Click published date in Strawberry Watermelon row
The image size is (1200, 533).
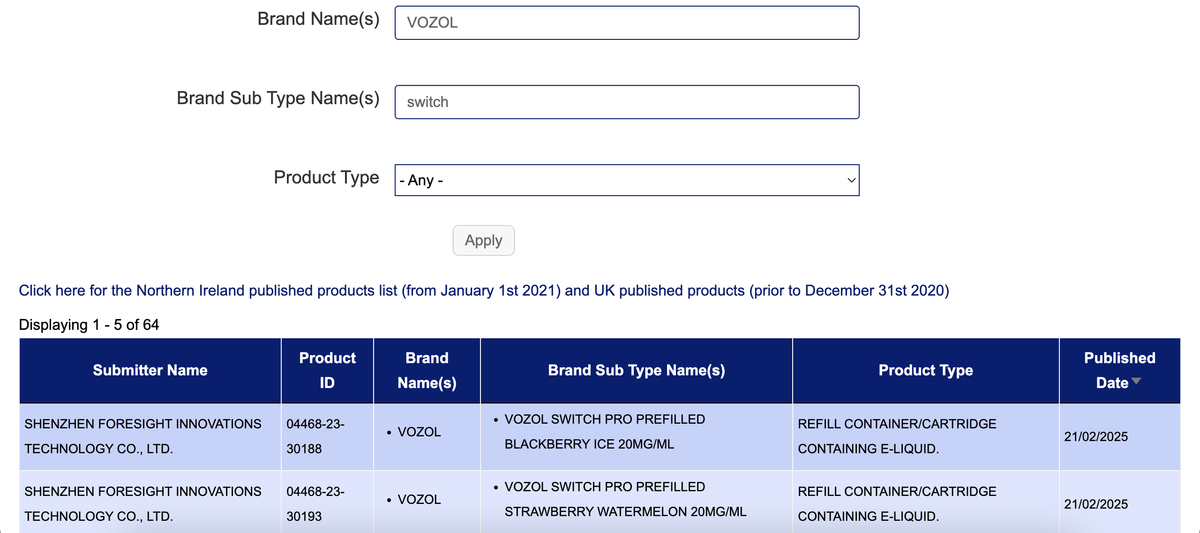(x=1095, y=504)
